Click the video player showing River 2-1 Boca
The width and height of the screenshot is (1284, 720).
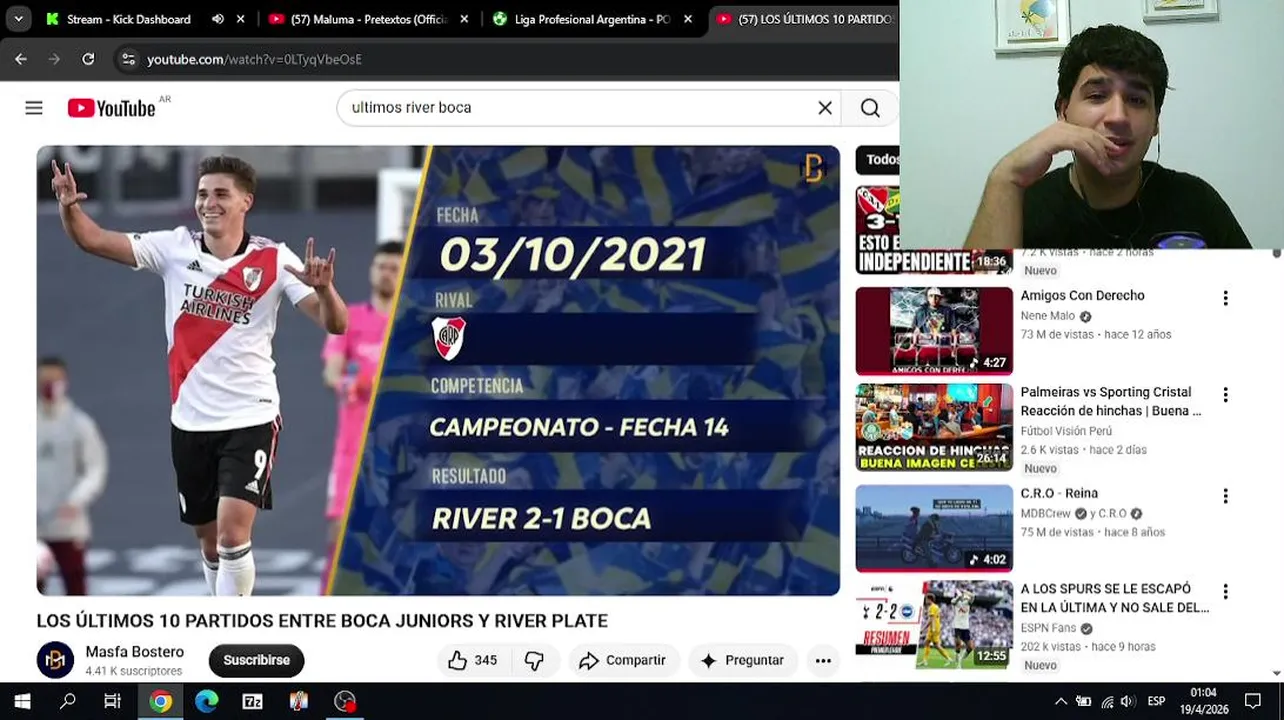tap(438, 370)
